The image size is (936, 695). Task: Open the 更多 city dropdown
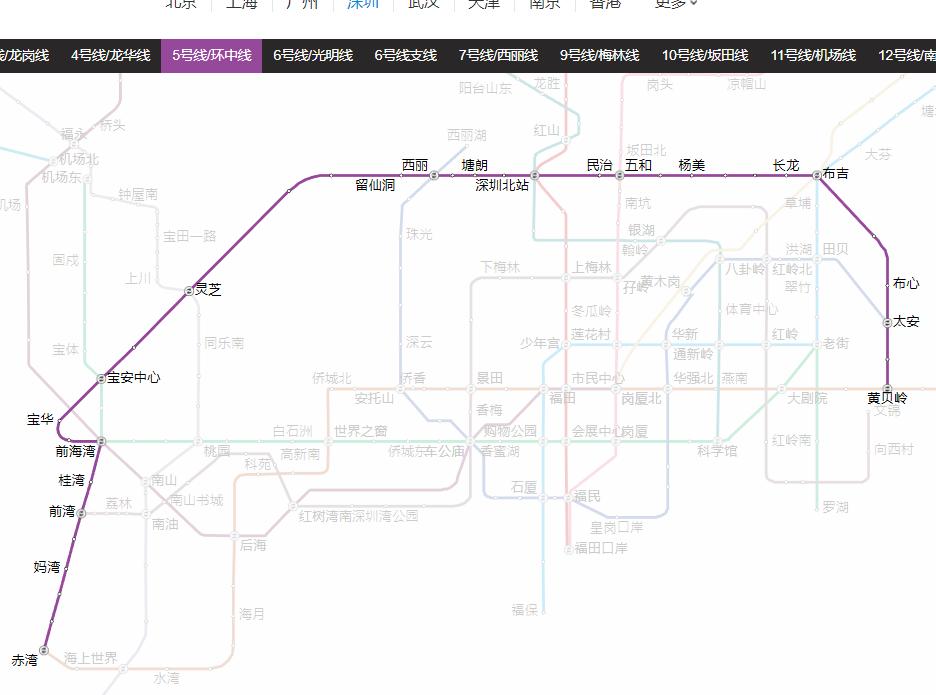coord(676,4)
